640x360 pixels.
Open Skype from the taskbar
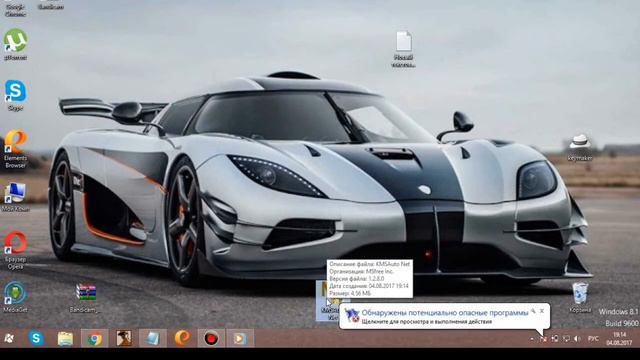pos(36,338)
